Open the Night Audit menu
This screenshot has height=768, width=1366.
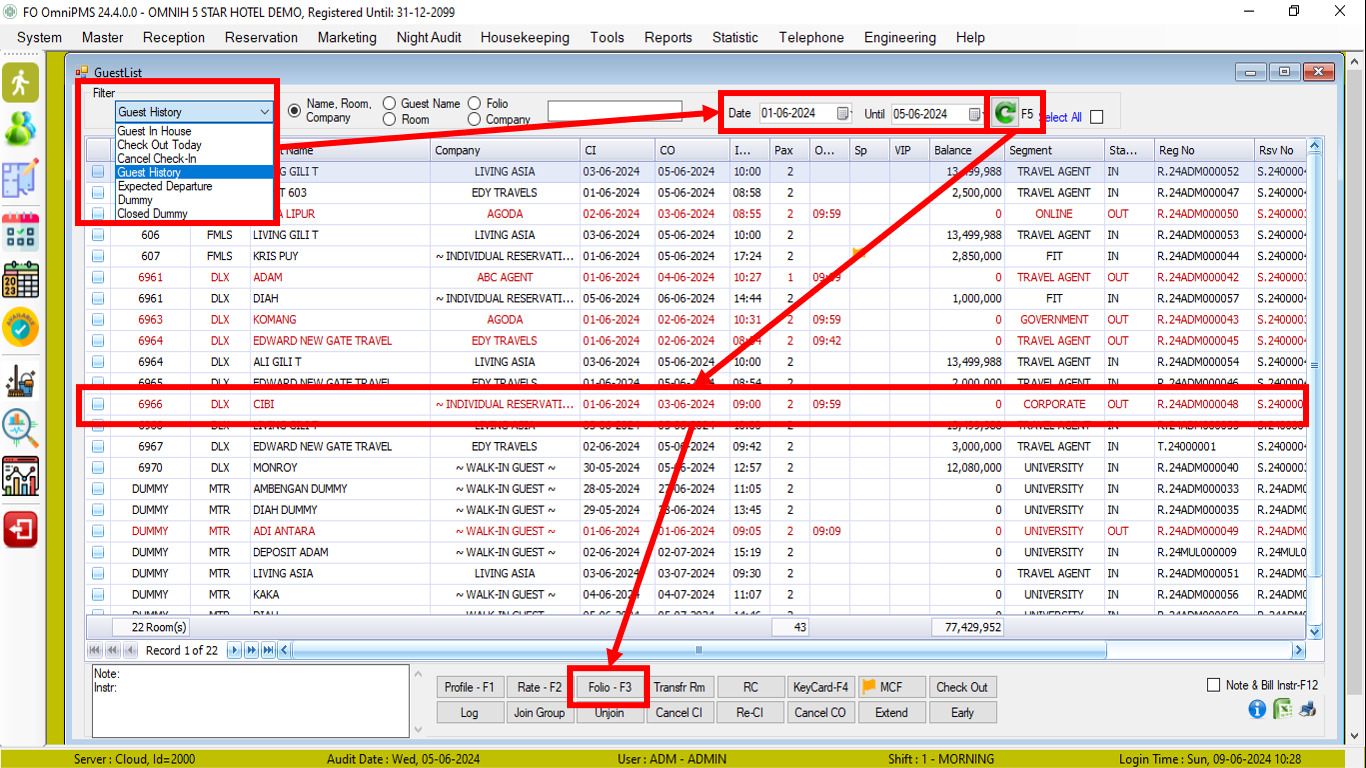[429, 37]
